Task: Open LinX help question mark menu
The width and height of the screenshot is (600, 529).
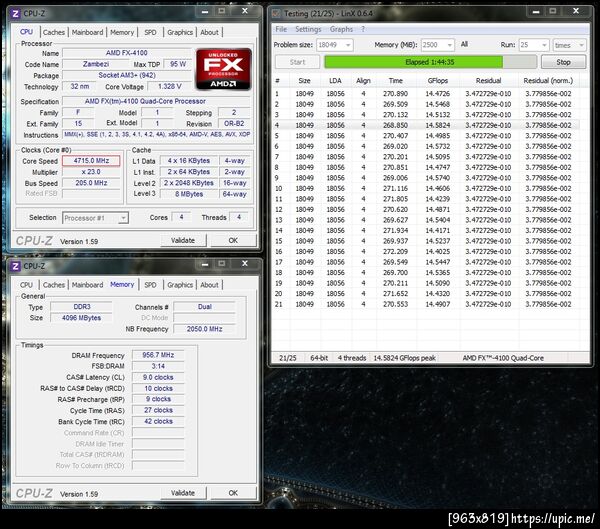Action: coord(363,29)
